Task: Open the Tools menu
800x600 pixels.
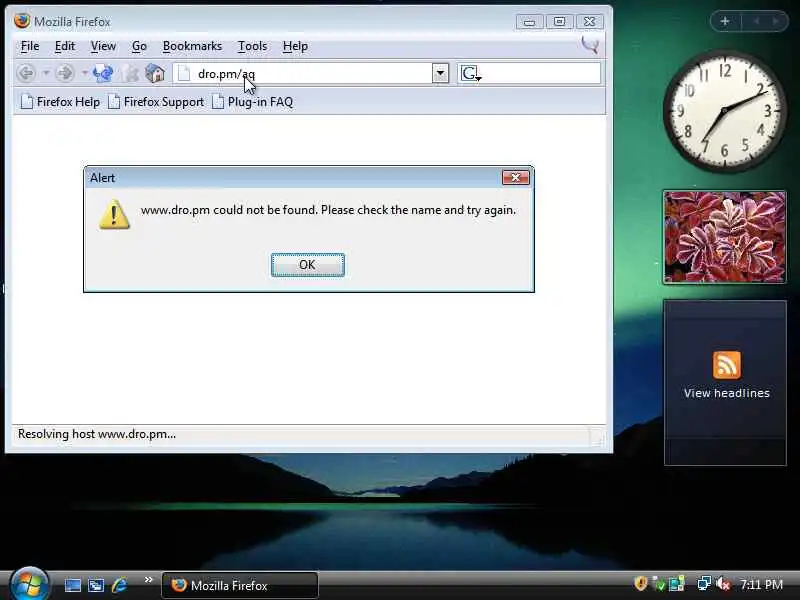Action: coord(253,46)
